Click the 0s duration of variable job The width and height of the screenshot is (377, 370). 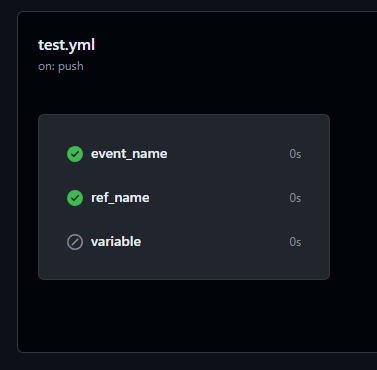click(295, 242)
